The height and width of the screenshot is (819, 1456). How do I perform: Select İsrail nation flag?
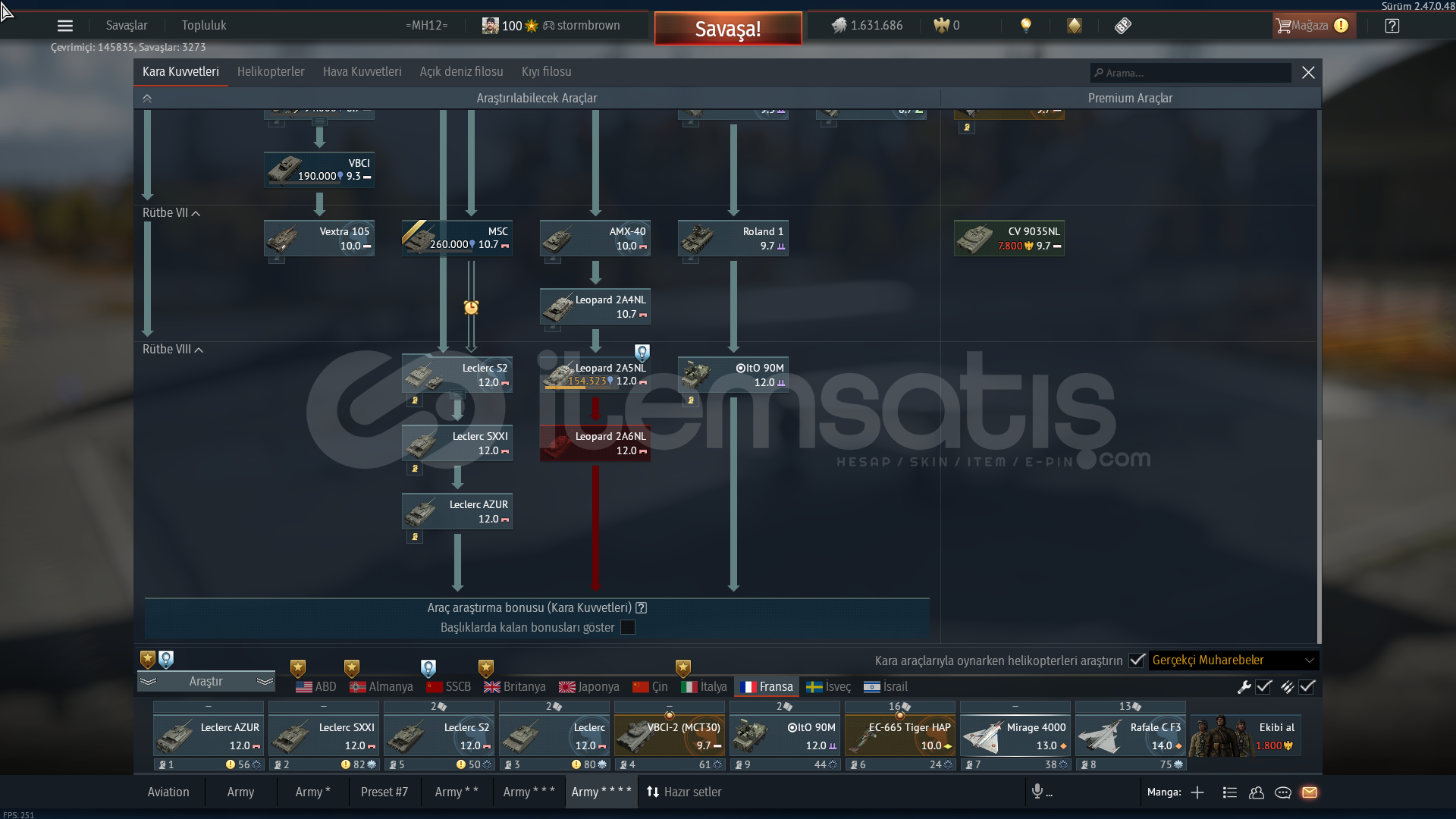(x=886, y=687)
